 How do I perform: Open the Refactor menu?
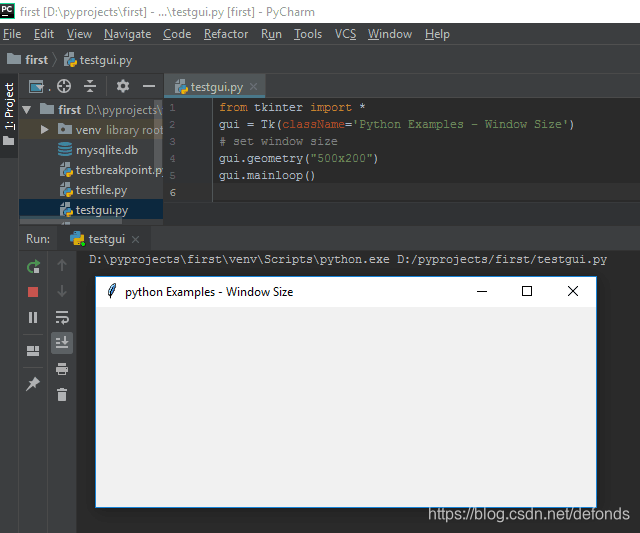(226, 34)
